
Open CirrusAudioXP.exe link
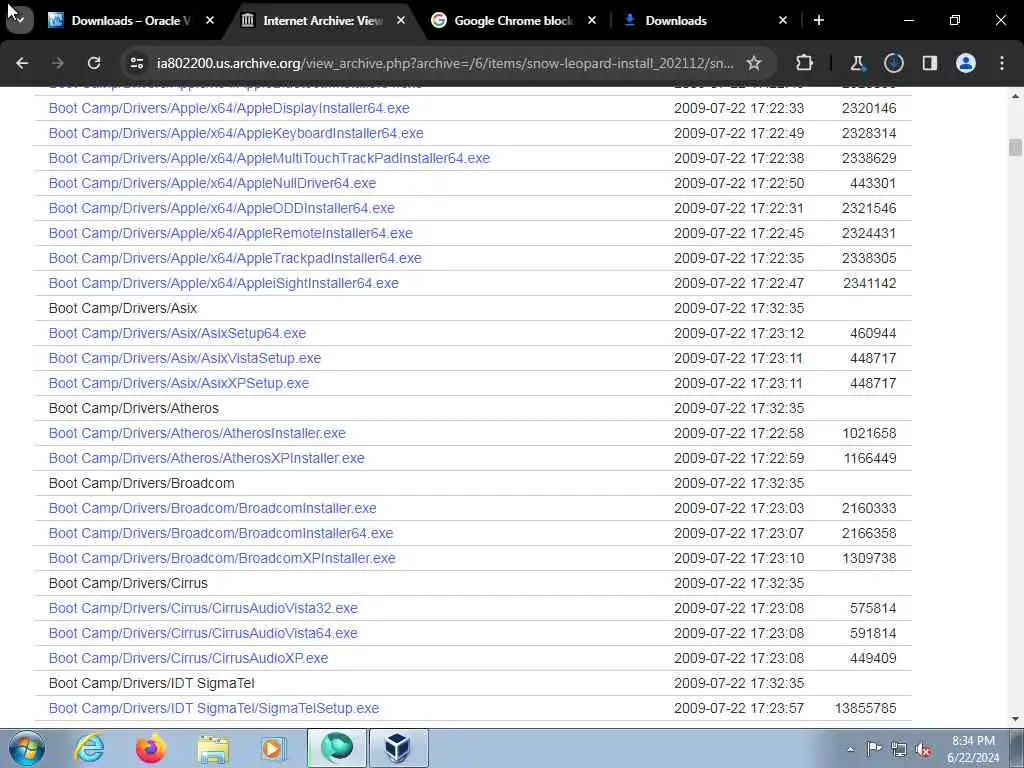point(188,658)
